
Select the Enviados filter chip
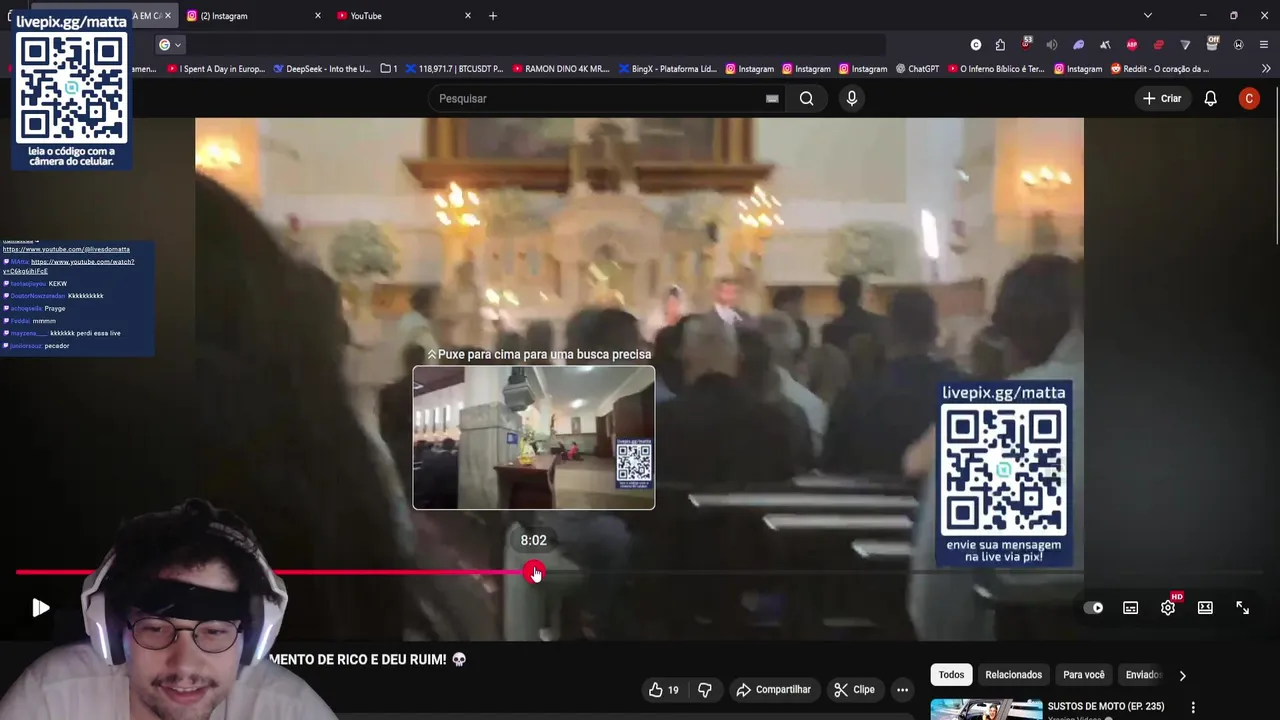click(x=1144, y=675)
